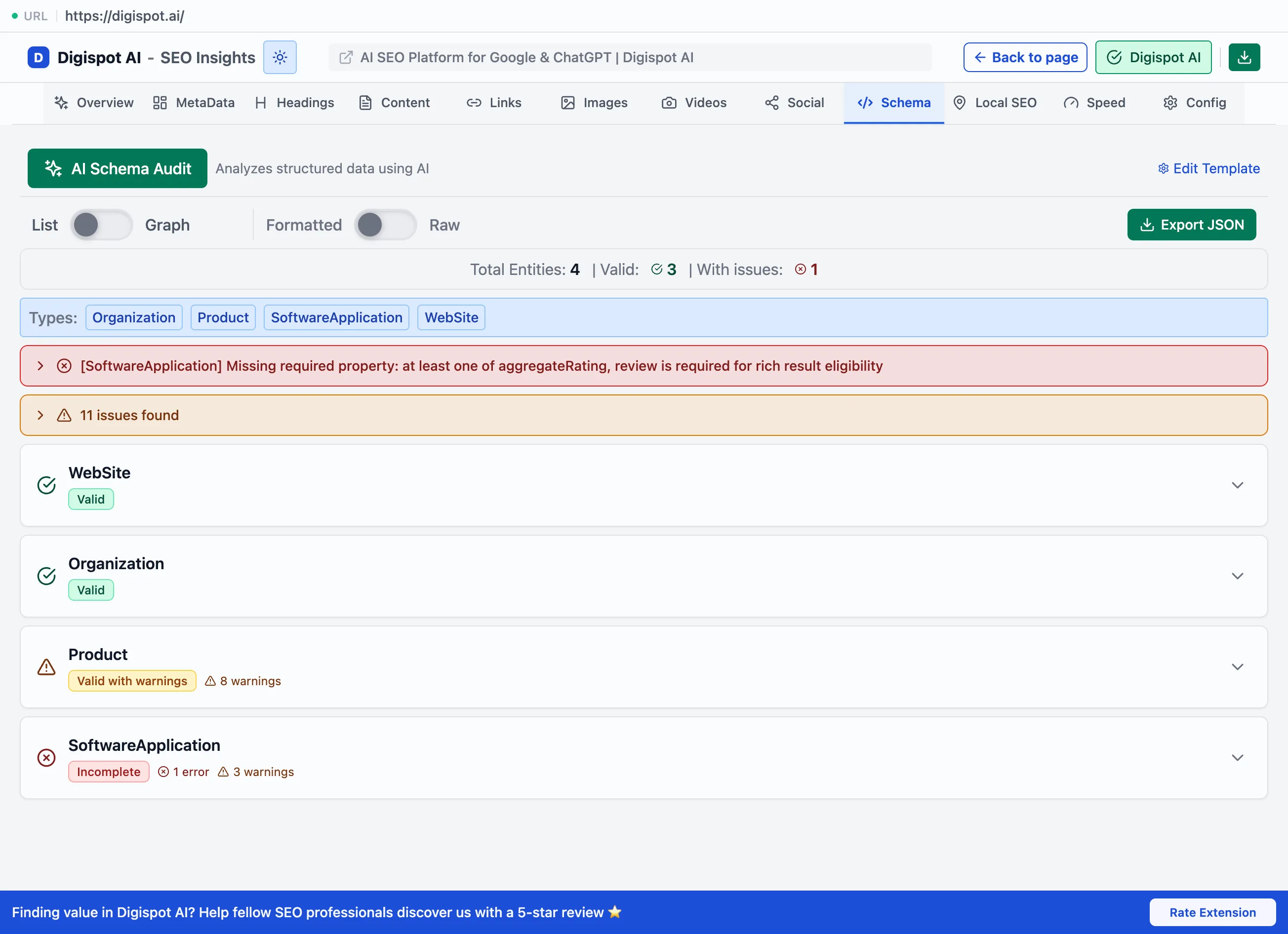Switch to the Content tab
1288x934 pixels.
pos(394,103)
